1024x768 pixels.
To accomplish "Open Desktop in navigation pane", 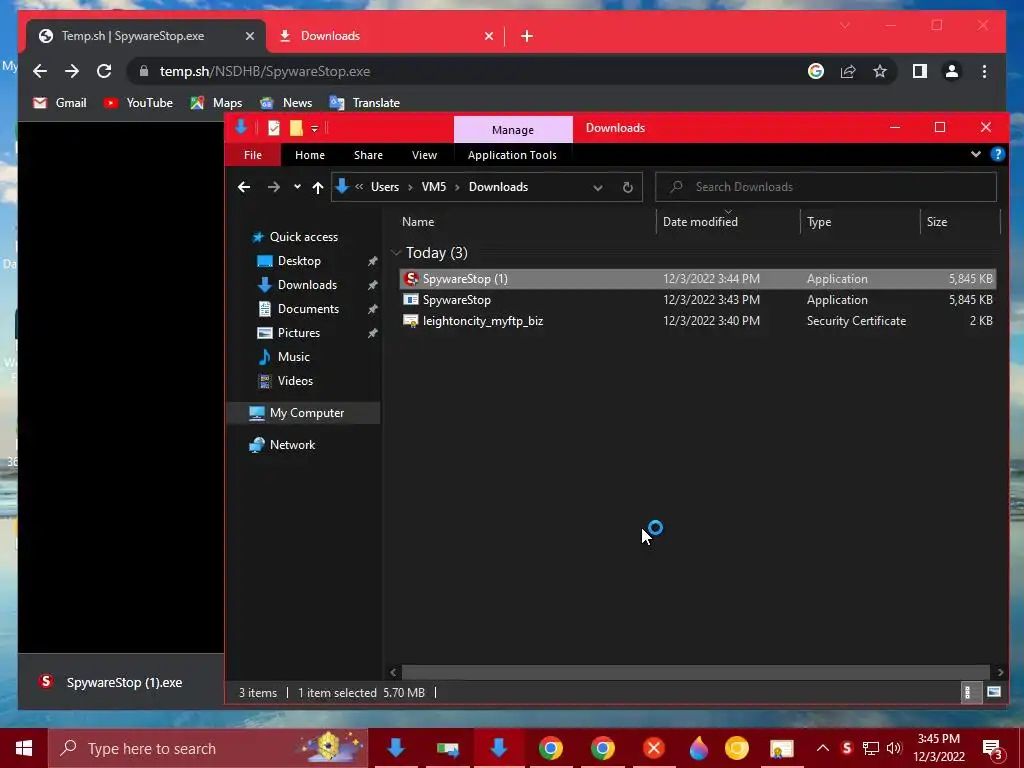I will [299, 261].
